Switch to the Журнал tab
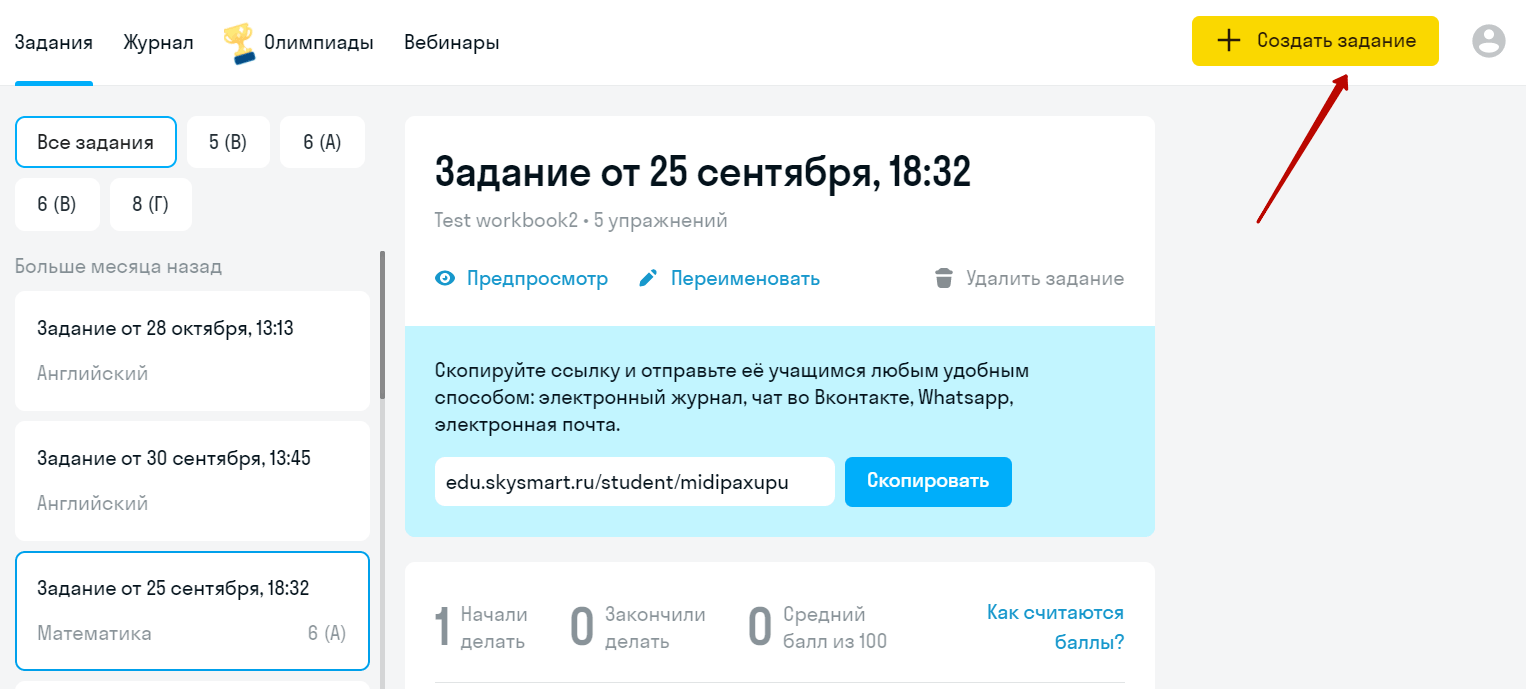 (x=158, y=42)
